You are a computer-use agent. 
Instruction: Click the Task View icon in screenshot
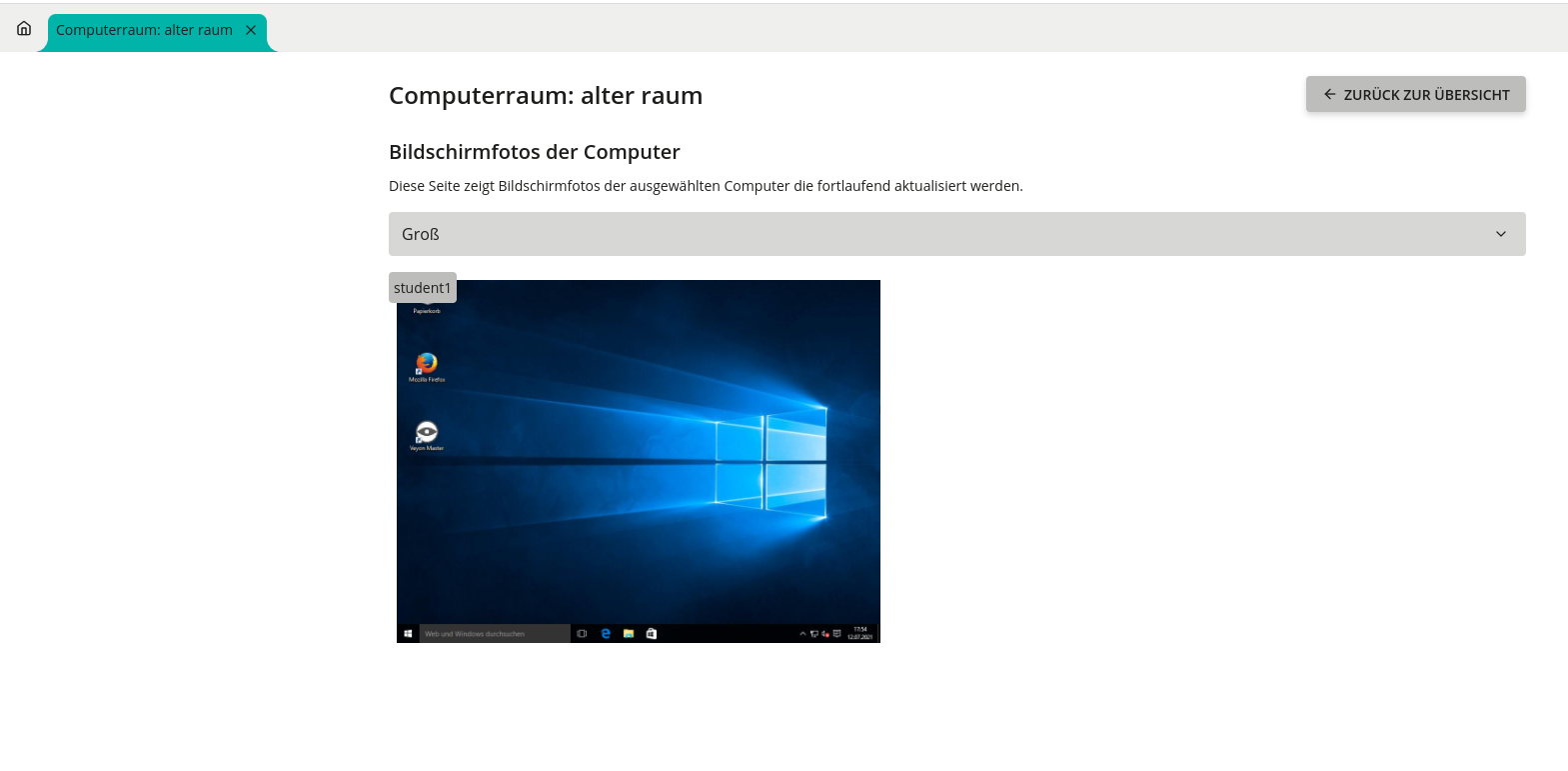coord(582,634)
